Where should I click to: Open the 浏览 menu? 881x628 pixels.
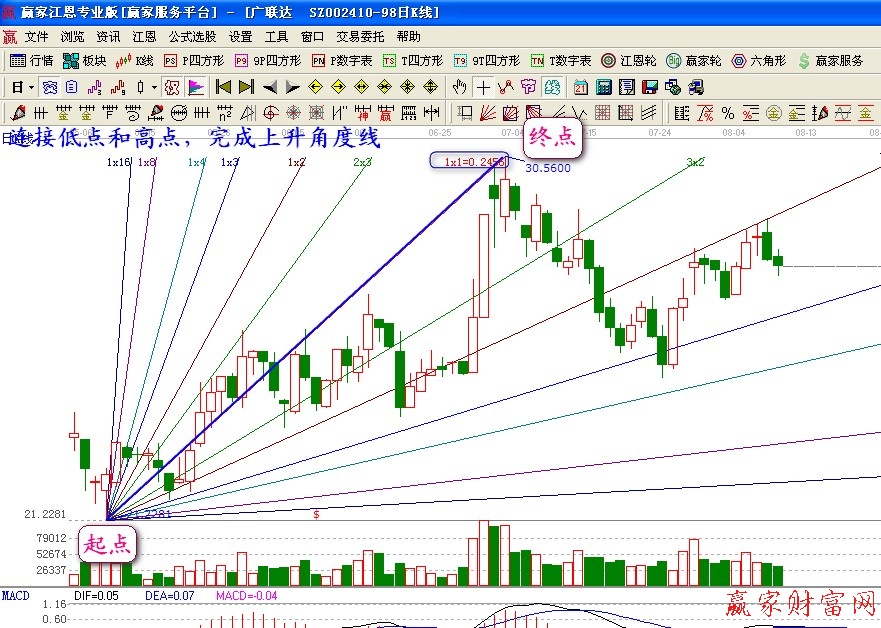click(72, 37)
